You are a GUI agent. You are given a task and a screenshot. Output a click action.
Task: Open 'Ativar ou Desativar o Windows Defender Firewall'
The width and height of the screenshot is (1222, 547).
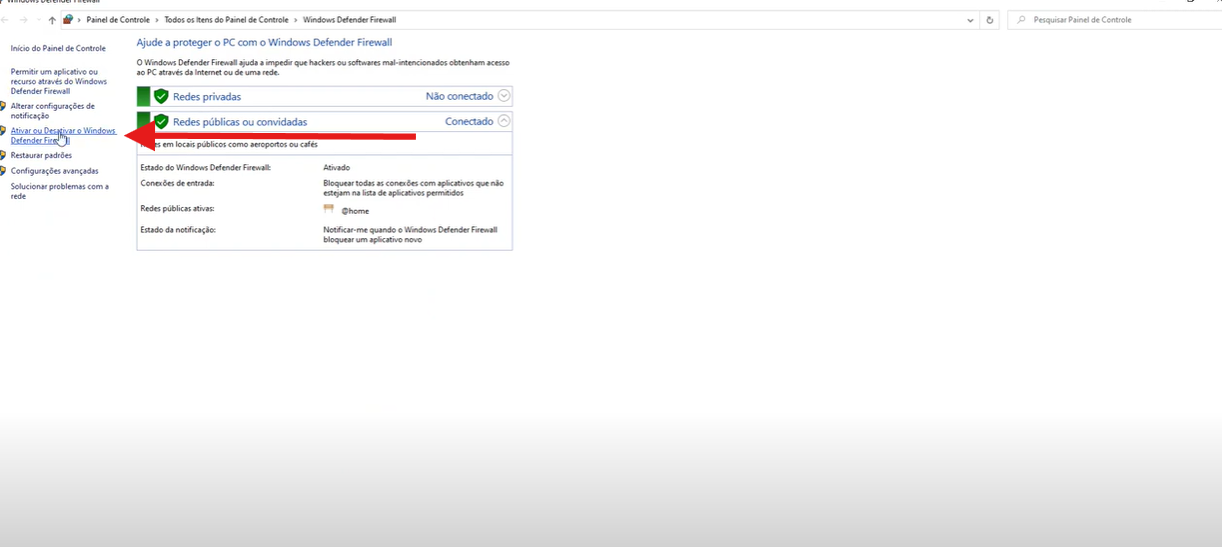coord(62,135)
